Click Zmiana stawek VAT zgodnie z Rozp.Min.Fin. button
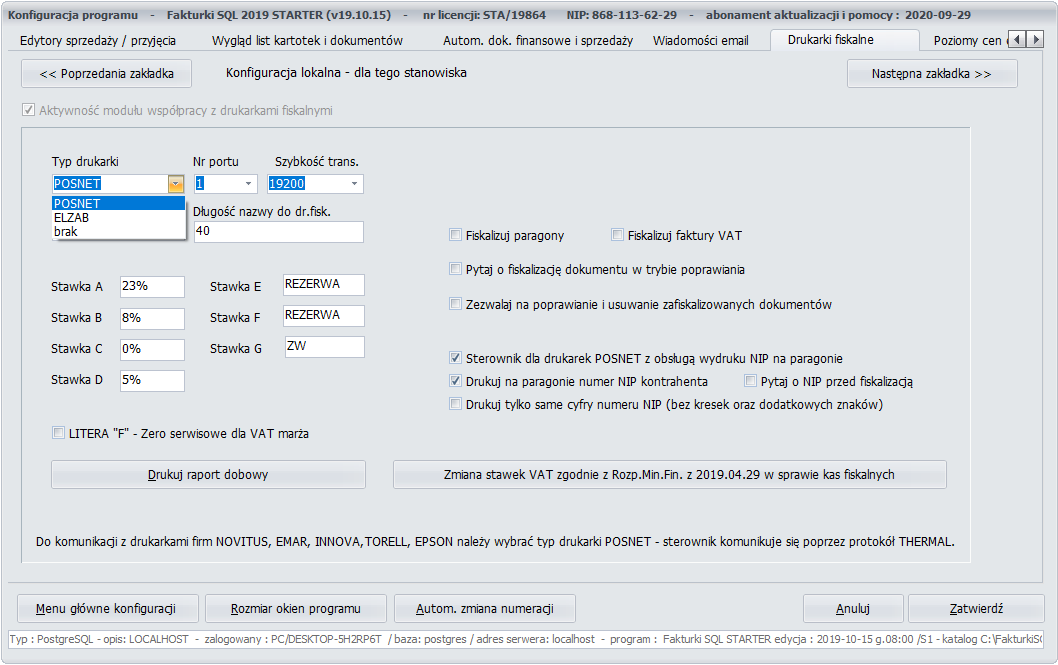 coord(669,475)
